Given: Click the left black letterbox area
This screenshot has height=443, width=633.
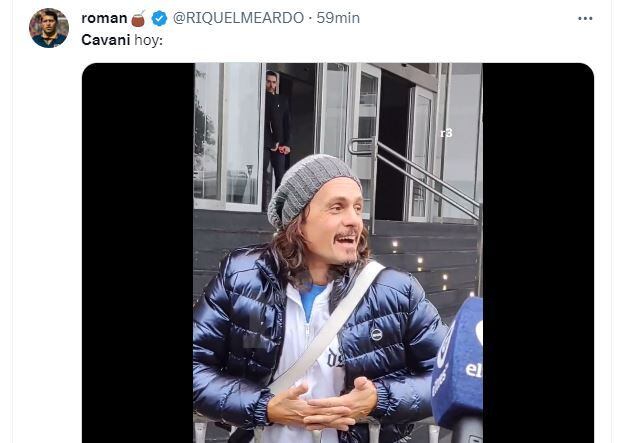Looking at the screenshot, I should click(138, 253).
